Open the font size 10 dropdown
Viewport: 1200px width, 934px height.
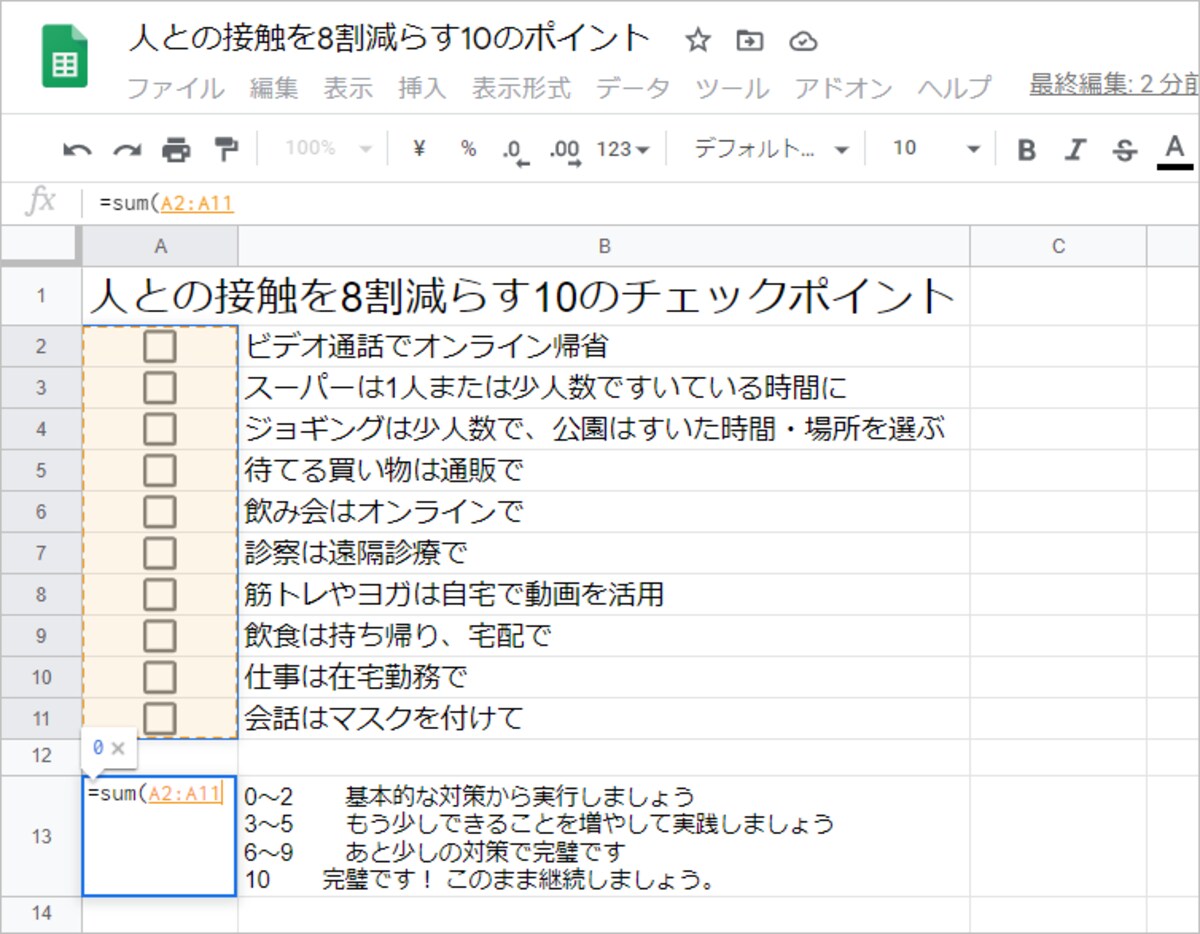click(936, 149)
